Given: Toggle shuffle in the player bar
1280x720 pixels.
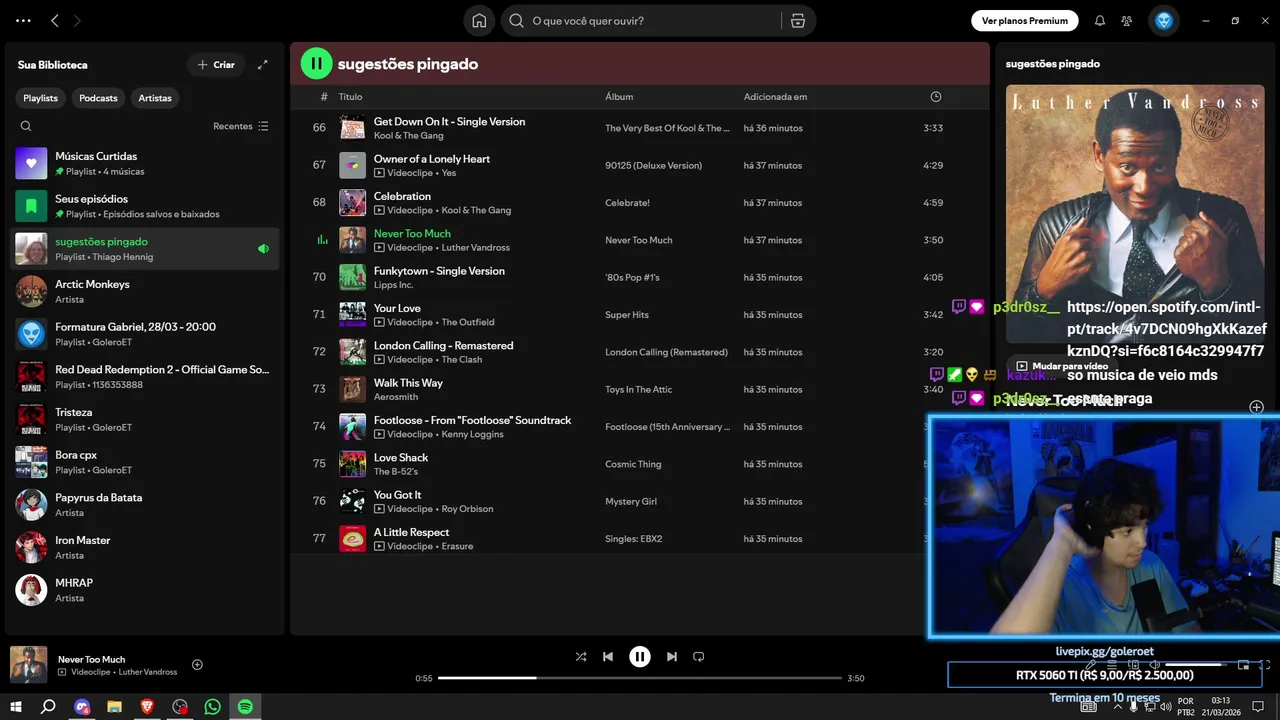Looking at the screenshot, I should pyautogui.click(x=581, y=657).
